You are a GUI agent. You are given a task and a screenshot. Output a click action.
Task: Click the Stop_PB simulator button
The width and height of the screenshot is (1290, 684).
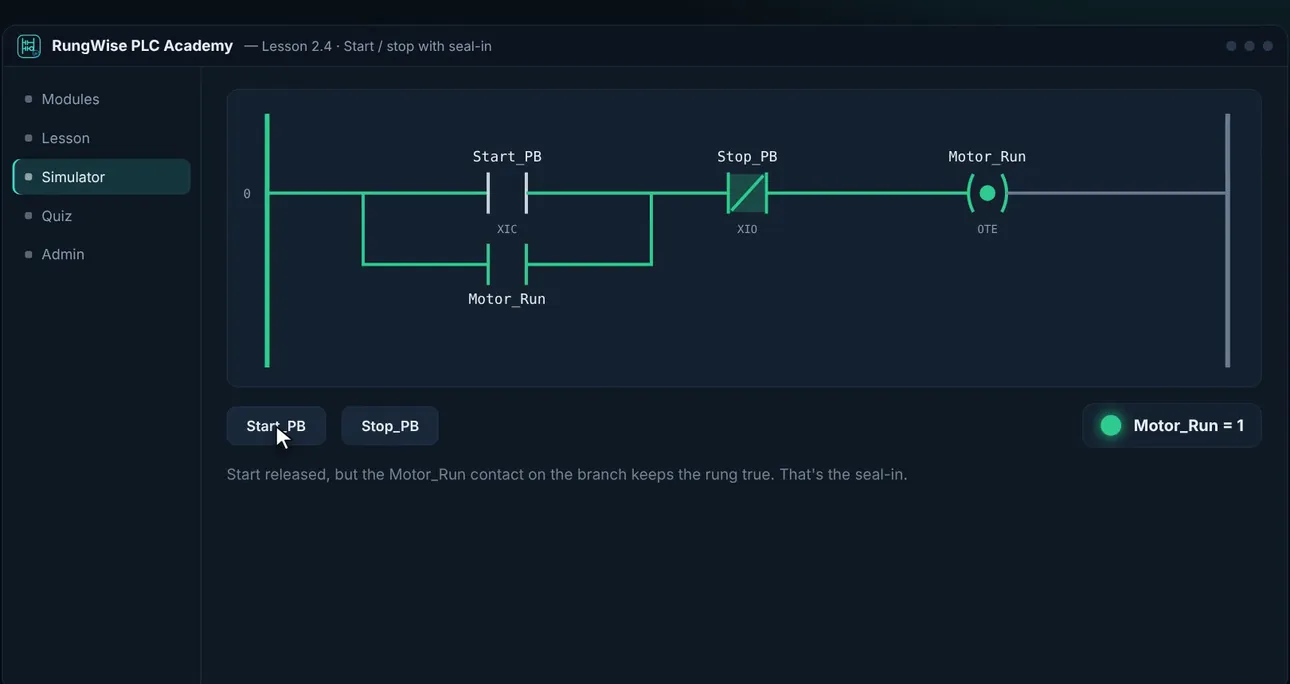pyautogui.click(x=390, y=426)
